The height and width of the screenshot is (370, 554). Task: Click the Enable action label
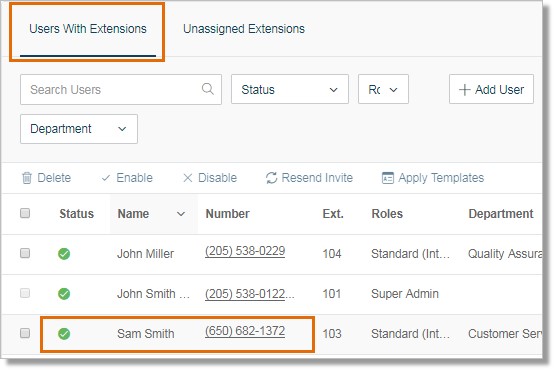coord(134,178)
